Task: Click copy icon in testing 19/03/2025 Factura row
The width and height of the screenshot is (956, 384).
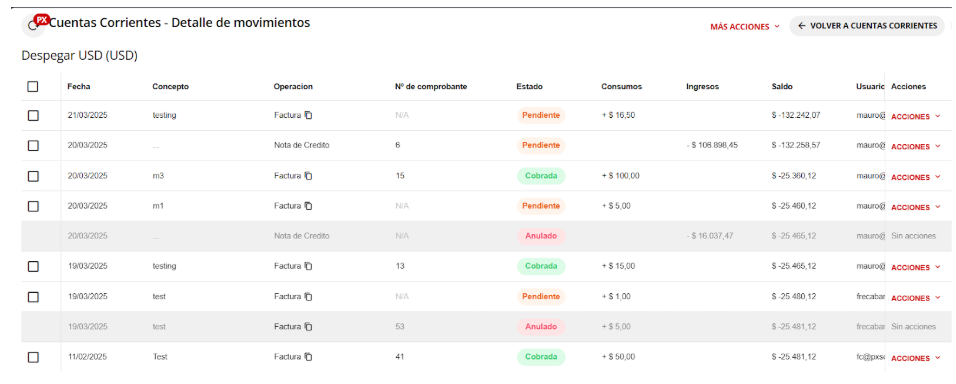Action: pyautogui.click(x=309, y=266)
